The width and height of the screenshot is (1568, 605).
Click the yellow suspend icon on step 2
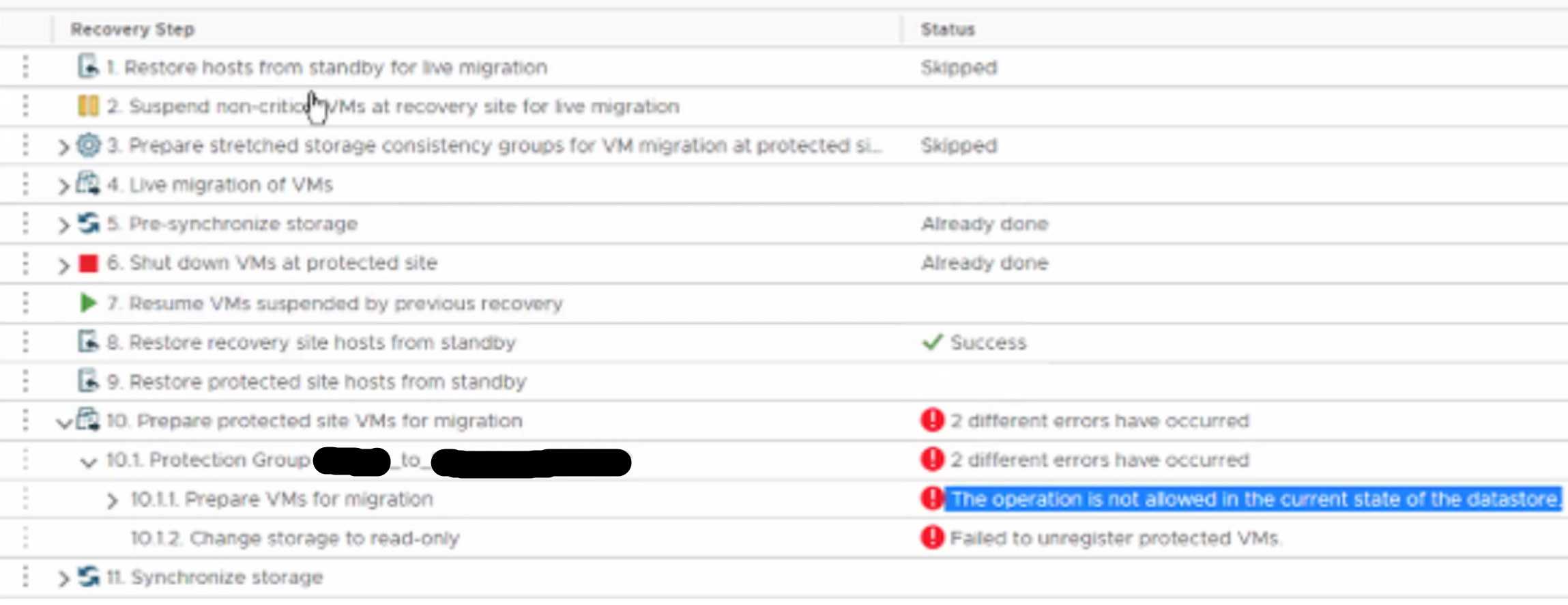pyautogui.click(x=88, y=106)
